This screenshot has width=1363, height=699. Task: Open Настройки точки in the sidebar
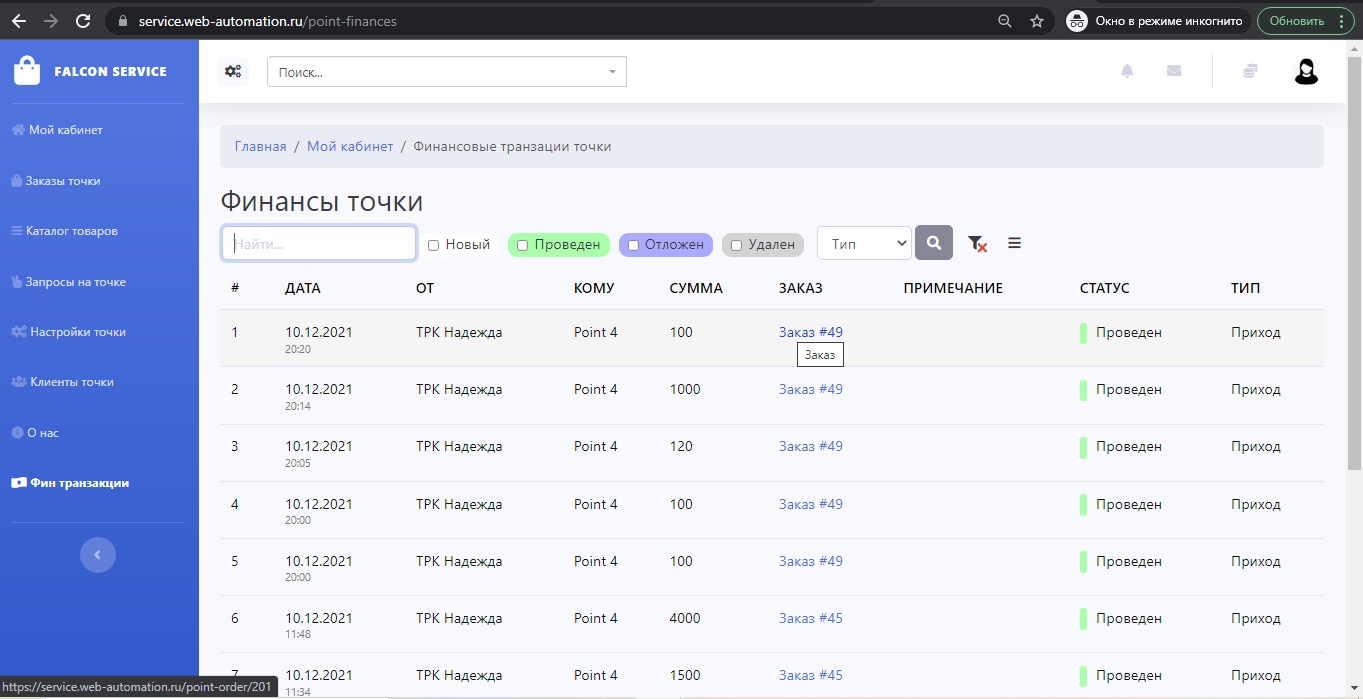coord(77,332)
